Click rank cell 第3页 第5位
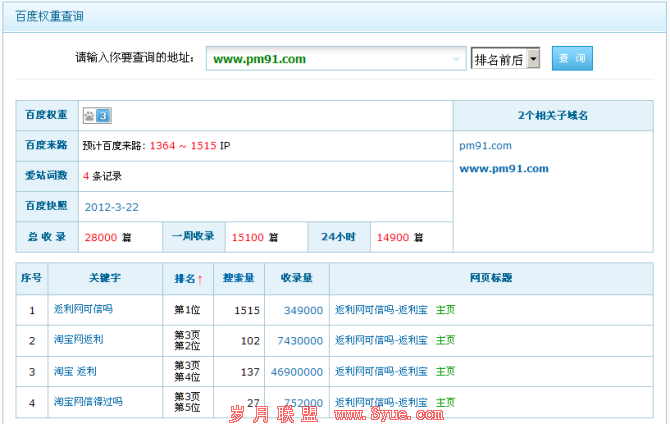Image resolution: width=670 pixels, height=424 pixels. tap(187, 402)
